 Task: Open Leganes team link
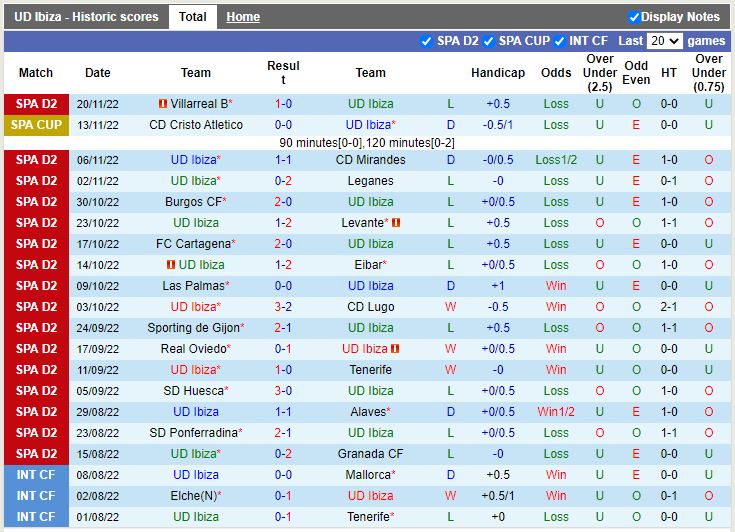coord(370,181)
